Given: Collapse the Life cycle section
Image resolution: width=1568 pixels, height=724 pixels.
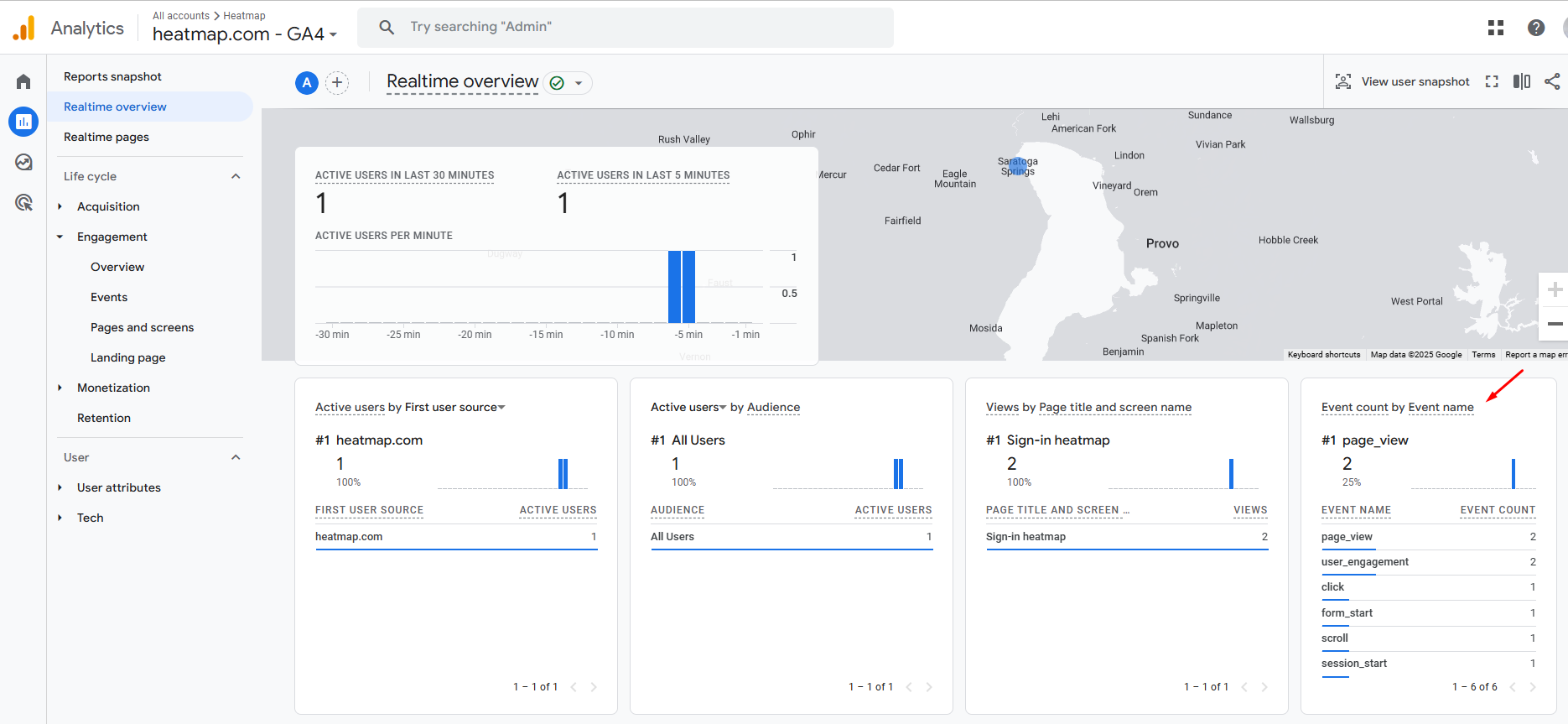Looking at the screenshot, I should tap(236, 176).
